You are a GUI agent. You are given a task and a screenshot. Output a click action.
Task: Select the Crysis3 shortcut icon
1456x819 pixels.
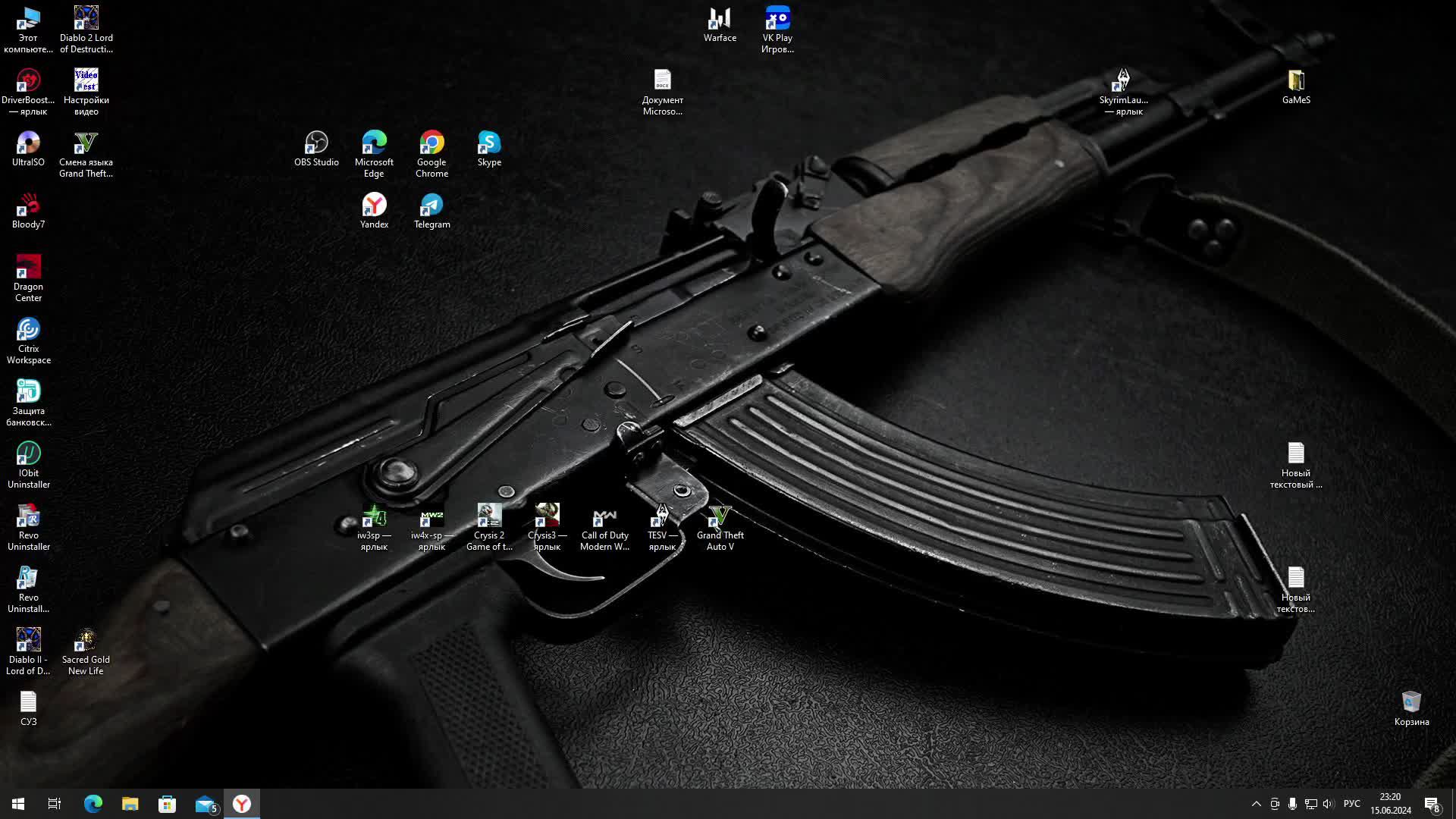547,528
